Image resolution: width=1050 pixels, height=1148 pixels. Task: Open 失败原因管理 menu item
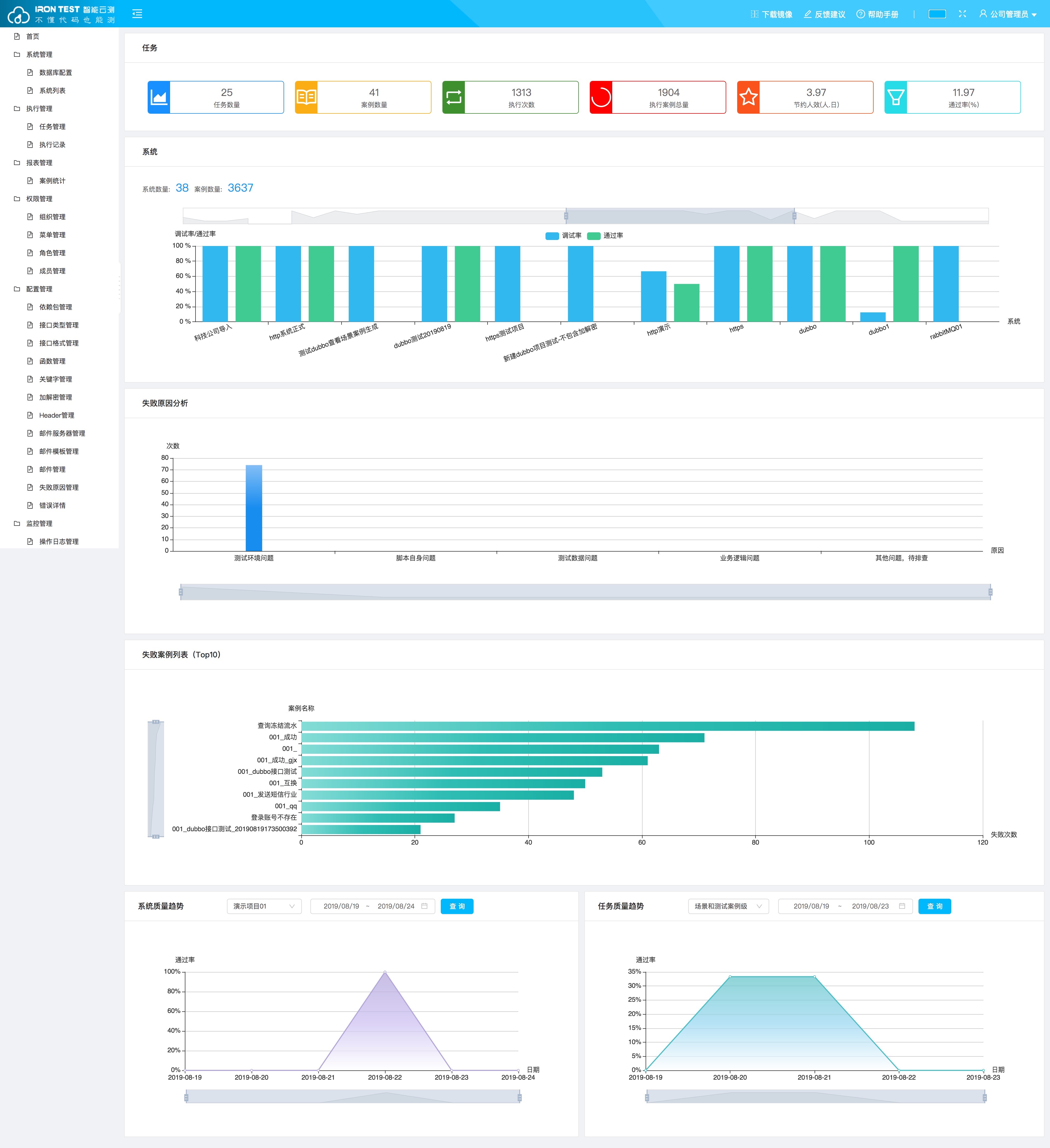click(x=59, y=487)
